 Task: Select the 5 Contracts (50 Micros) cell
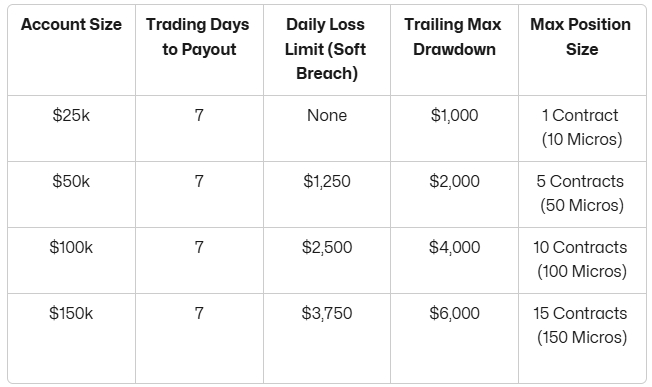581,193
